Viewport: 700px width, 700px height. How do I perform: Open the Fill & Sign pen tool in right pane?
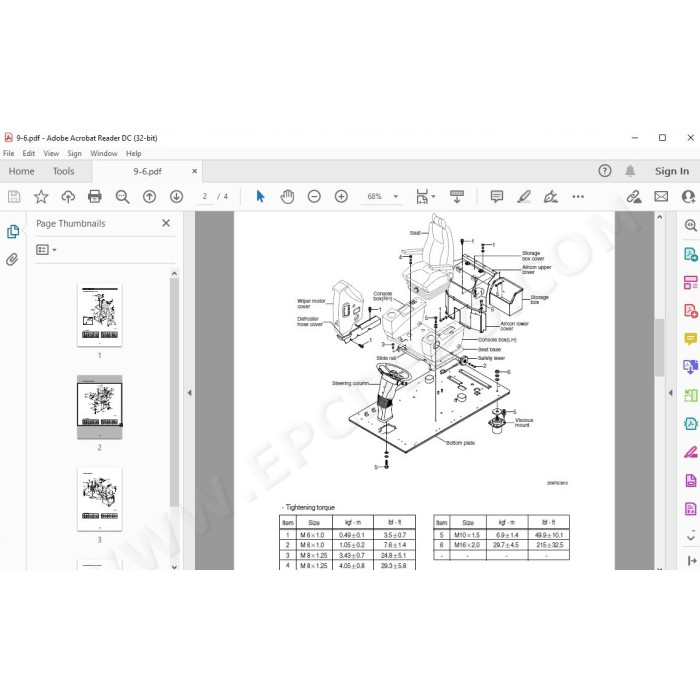click(x=691, y=452)
